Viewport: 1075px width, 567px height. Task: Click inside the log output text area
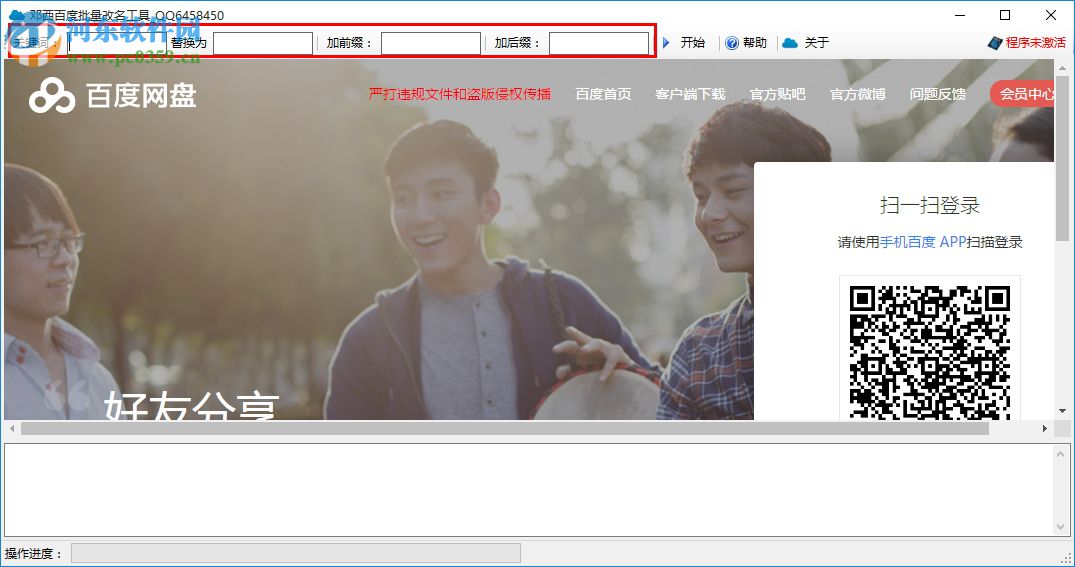528,490
